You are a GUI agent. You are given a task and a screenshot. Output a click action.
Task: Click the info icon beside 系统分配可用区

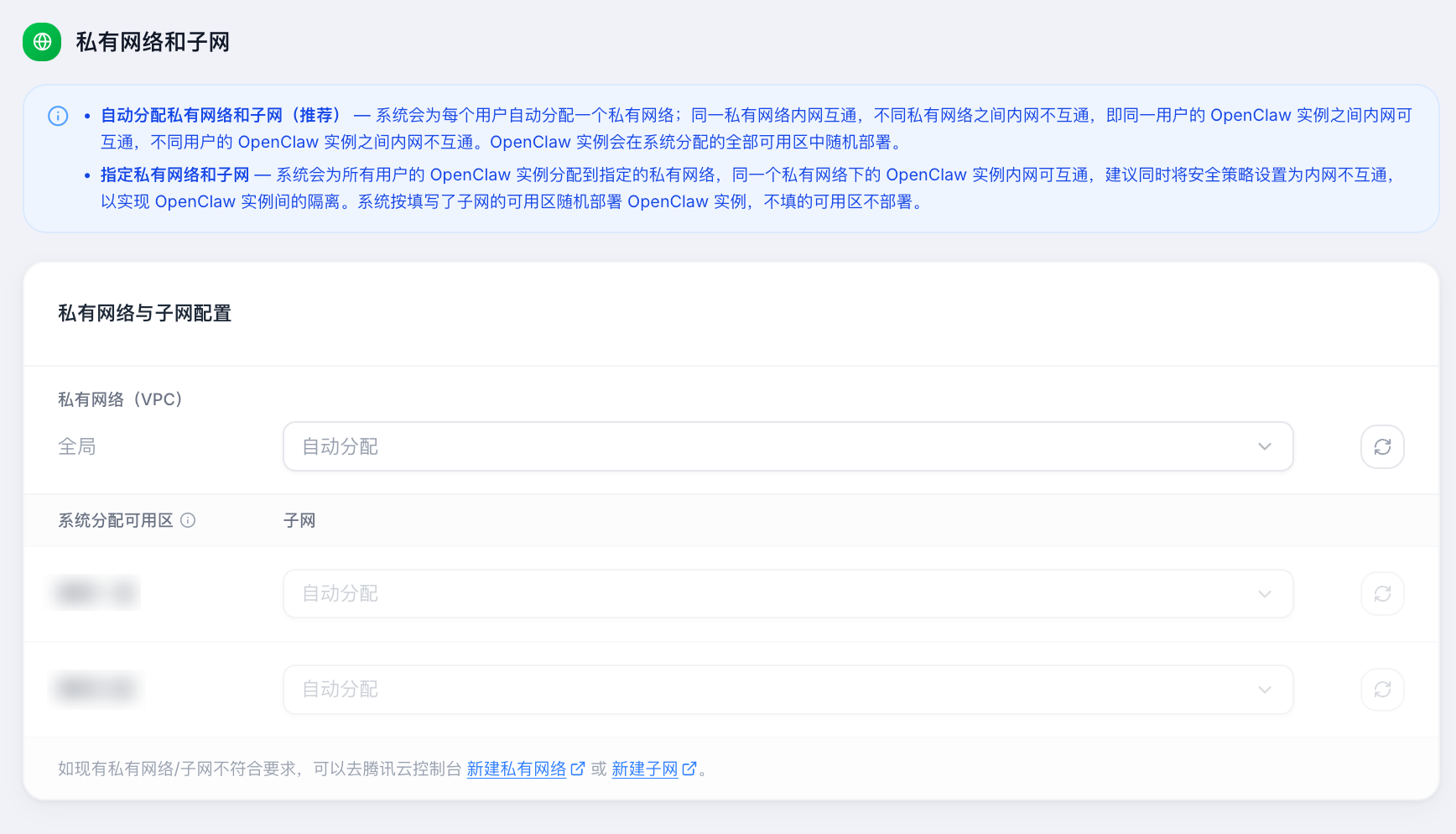click(x=188, y=520)
